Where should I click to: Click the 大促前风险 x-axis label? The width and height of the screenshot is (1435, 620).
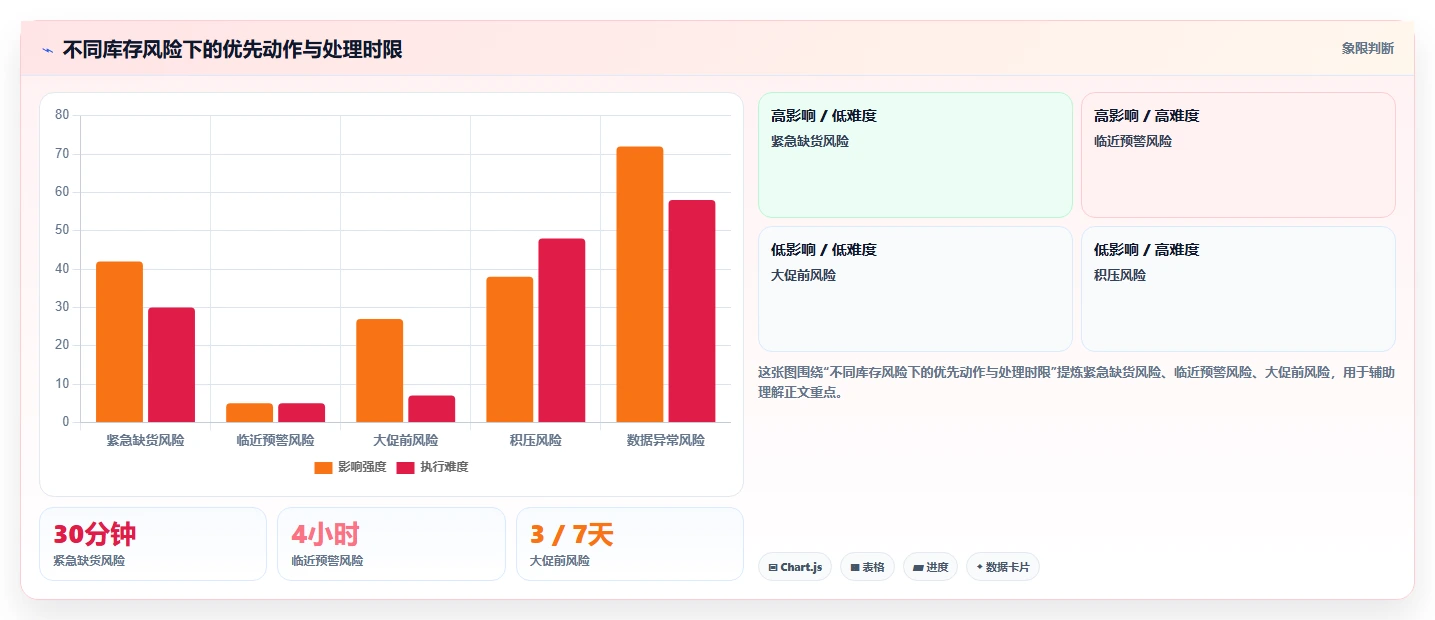point(406,440)
